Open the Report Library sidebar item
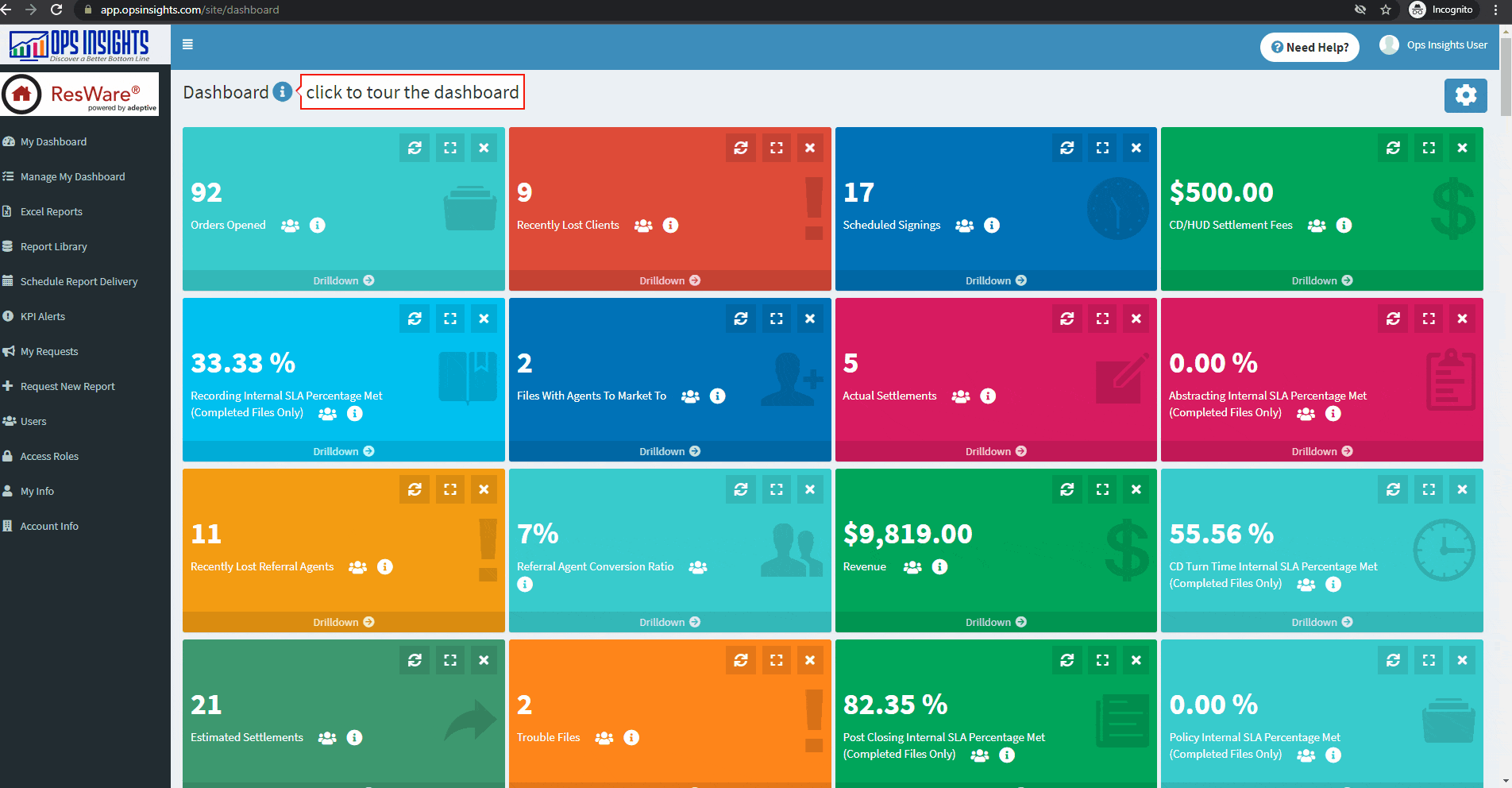The width and height of the screenshot is (1512, 788). [52, 246]
